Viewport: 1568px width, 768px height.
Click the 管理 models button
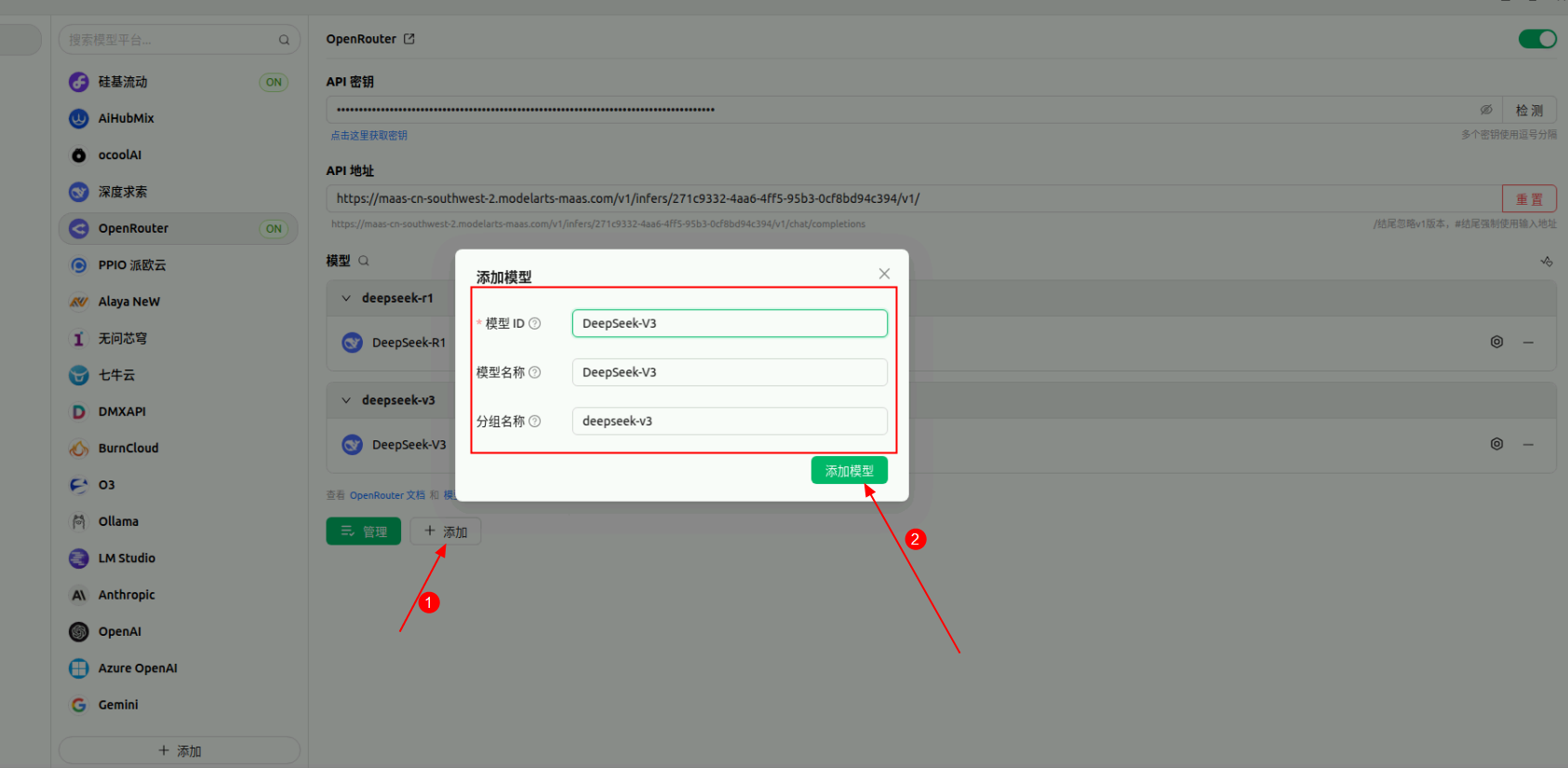364,532
